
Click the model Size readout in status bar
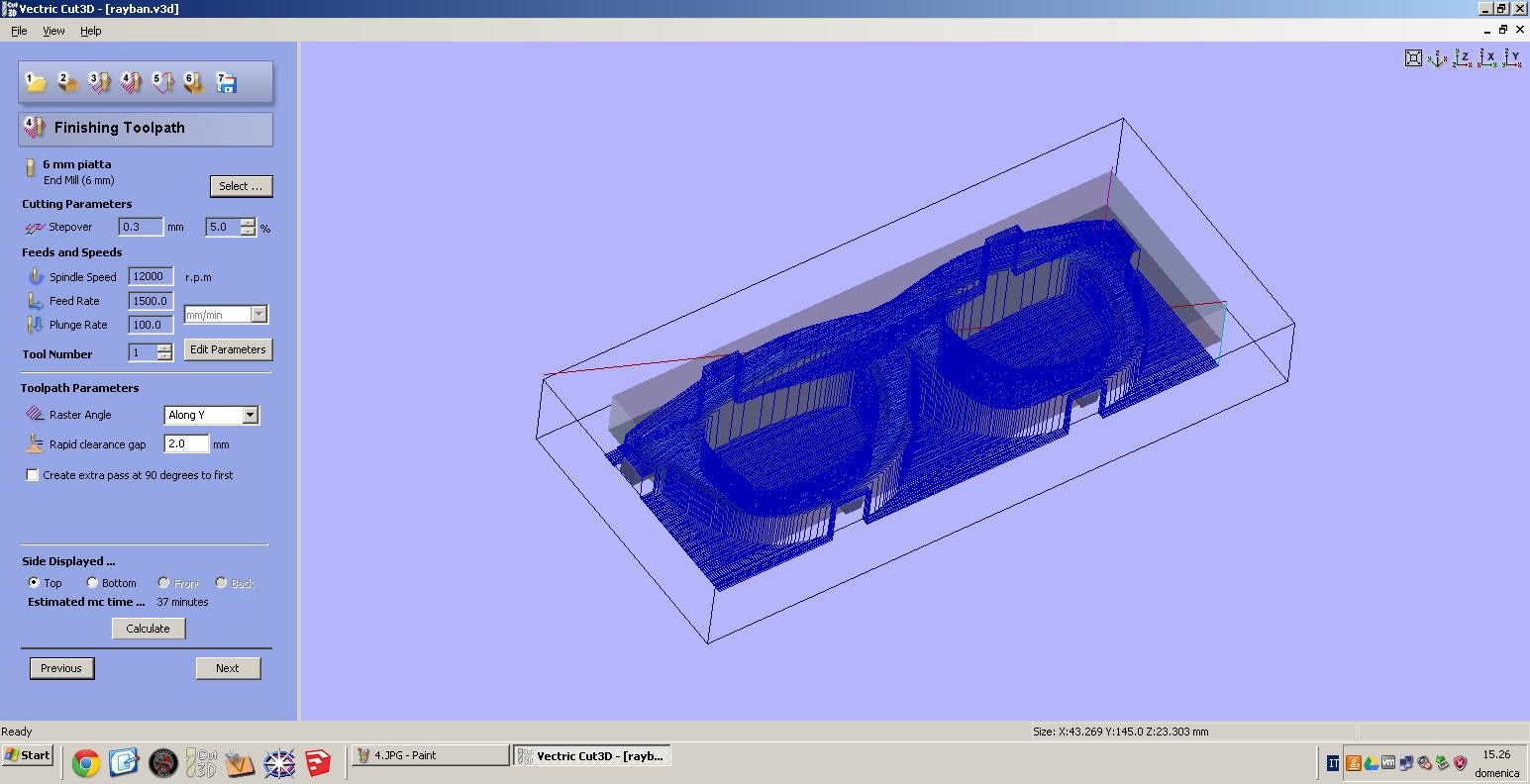pyautogui.click(x=1121, y=732)
